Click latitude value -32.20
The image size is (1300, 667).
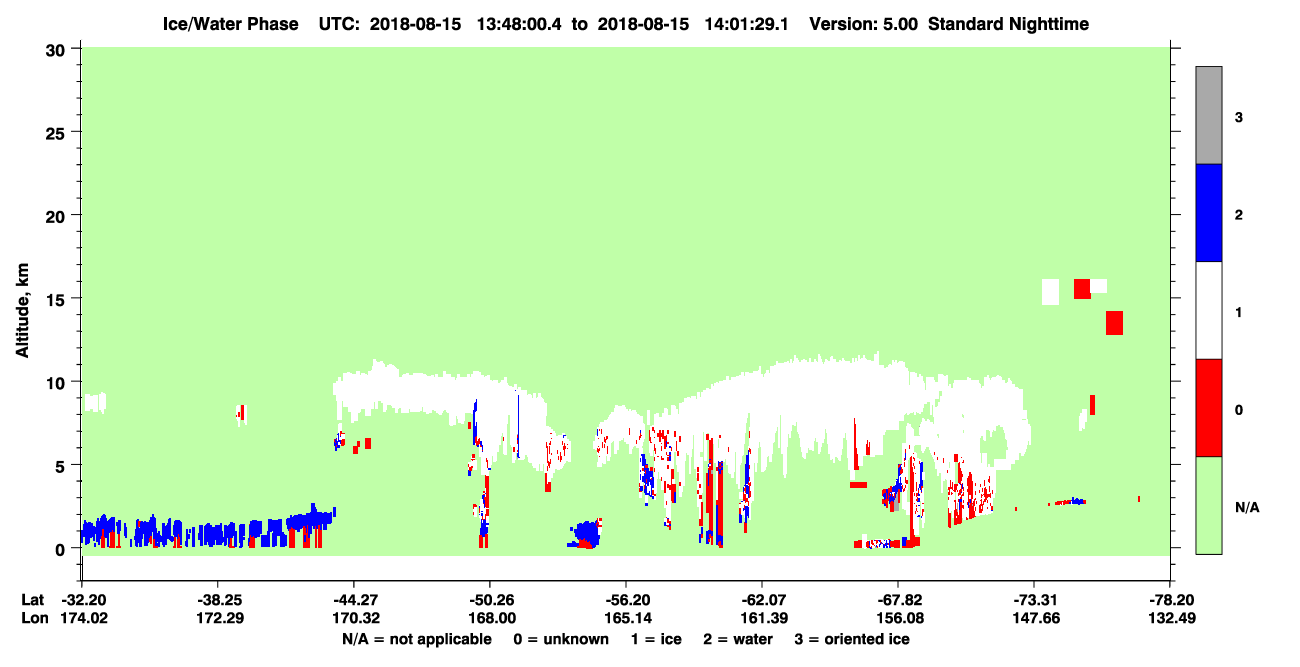click(81, 600)
